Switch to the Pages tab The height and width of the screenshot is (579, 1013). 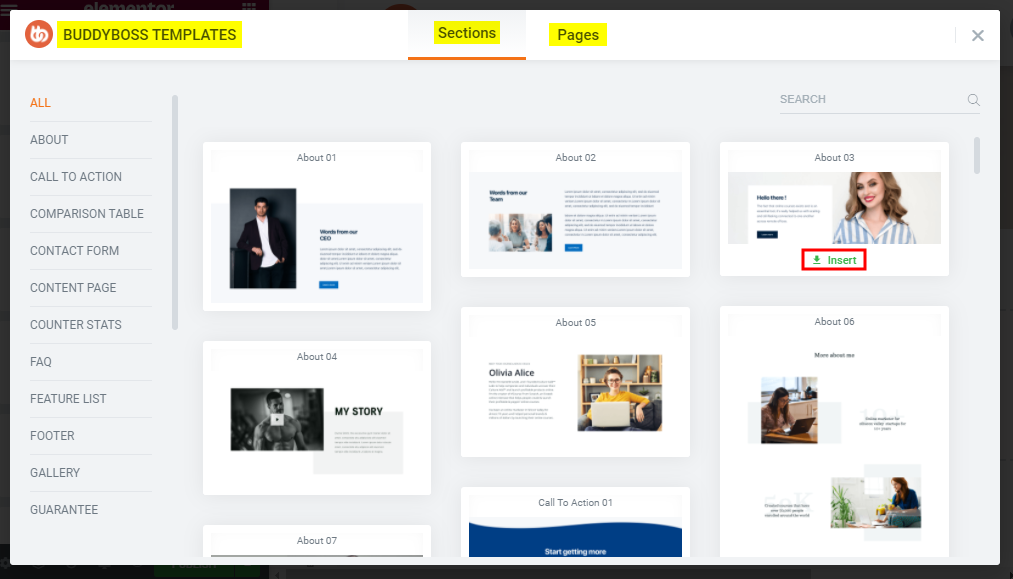tap(578, 35)
